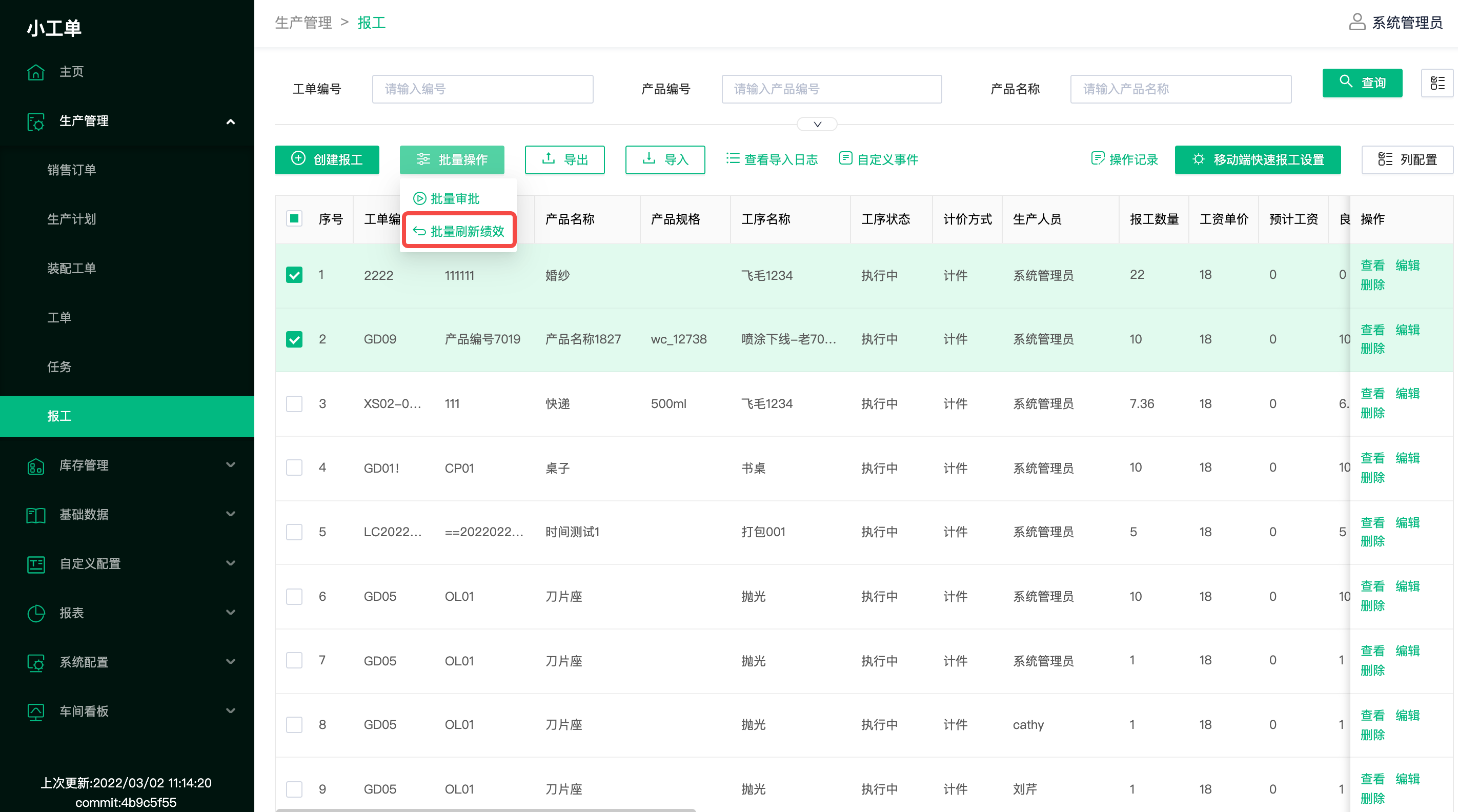The image size is (1458, 812).
Task: Click 删除 for row 3 (快递)
Action: [1372, 413]
